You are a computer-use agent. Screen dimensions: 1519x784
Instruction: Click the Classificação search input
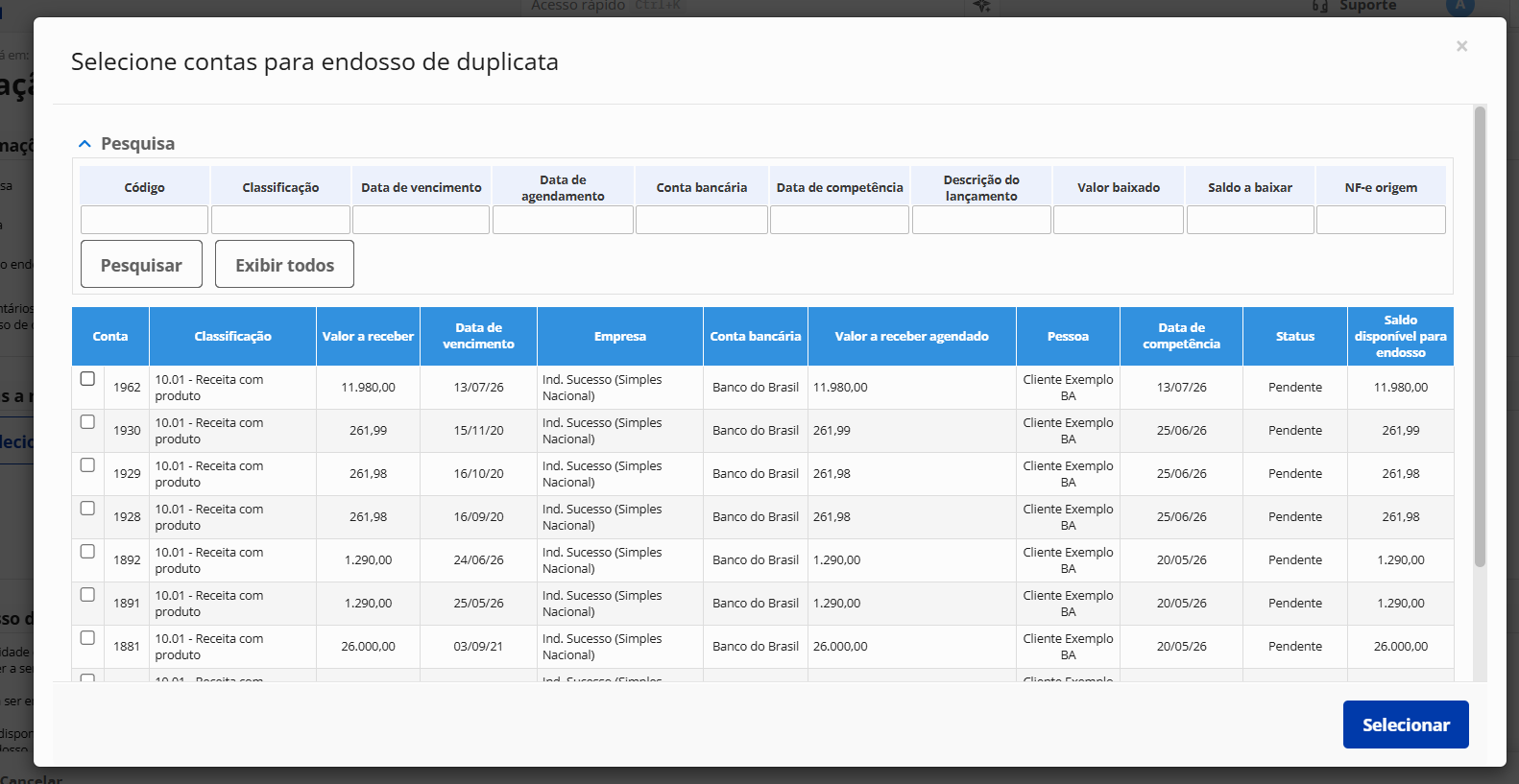click(280, 220)
